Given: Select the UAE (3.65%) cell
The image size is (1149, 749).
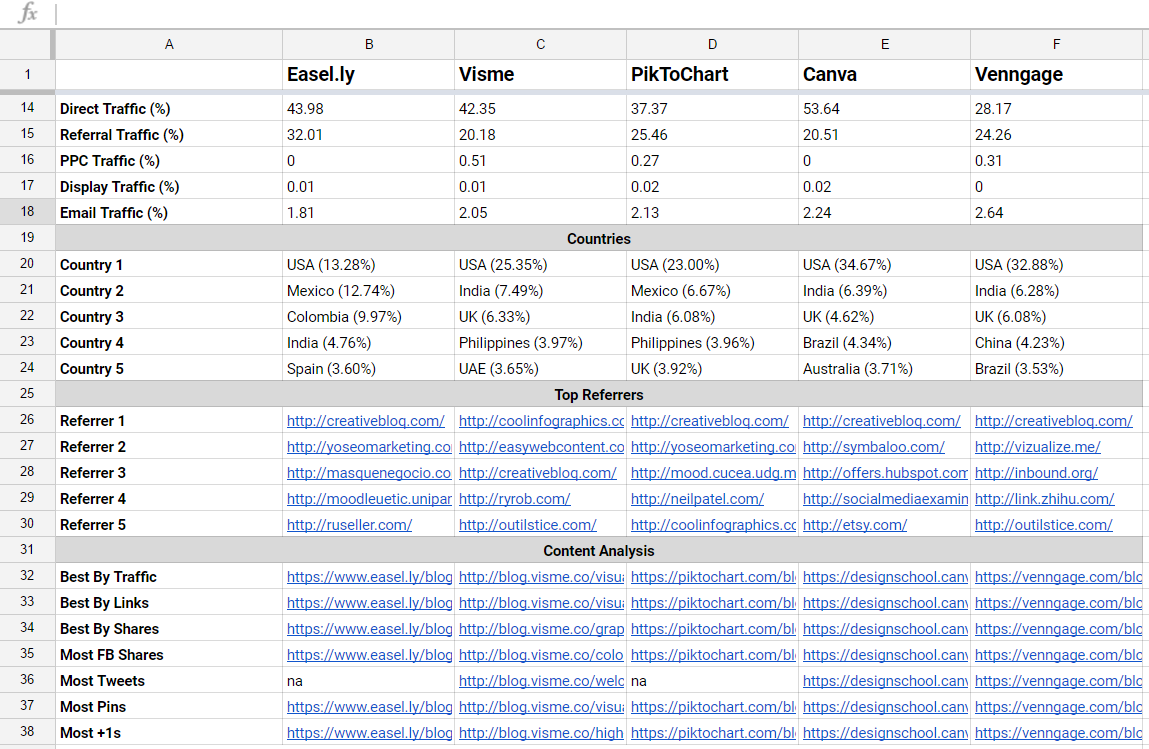Looking at the screenshot, I should click(x=540, y=369).
